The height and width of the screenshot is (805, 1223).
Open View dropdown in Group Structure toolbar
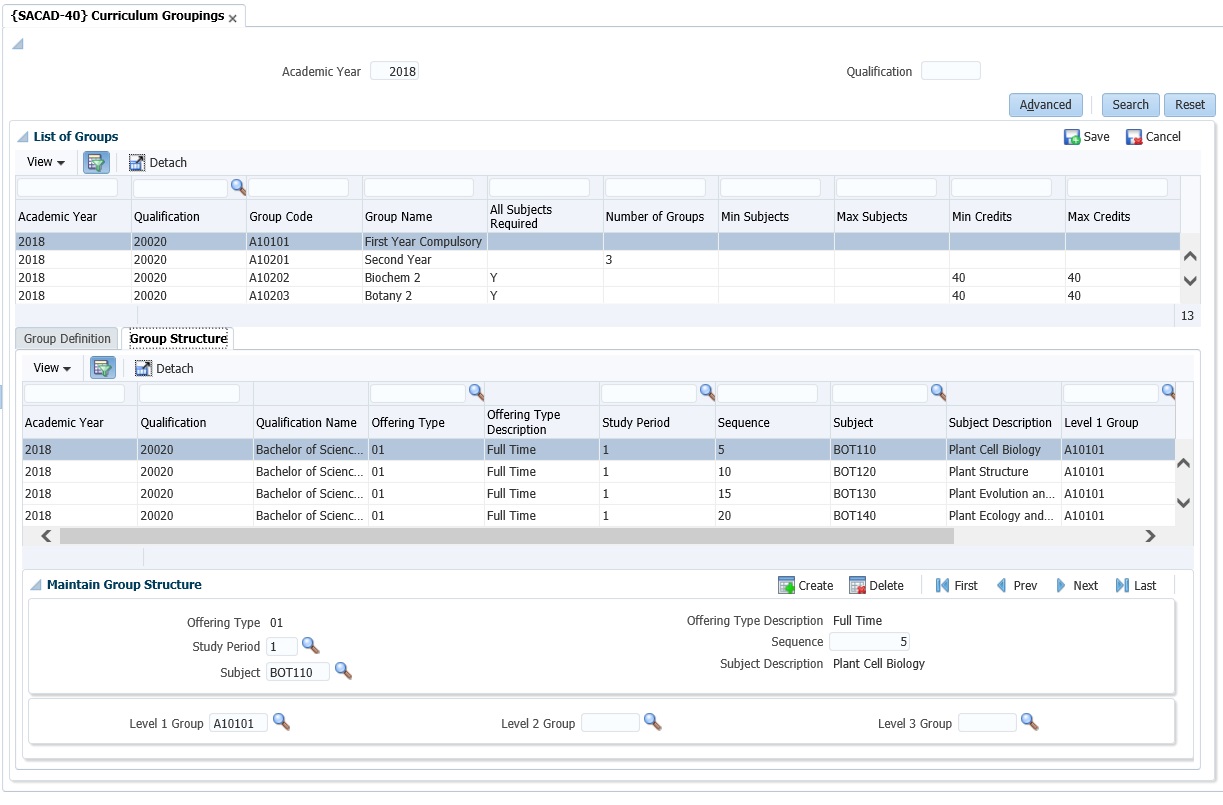[x=52, y=368]
